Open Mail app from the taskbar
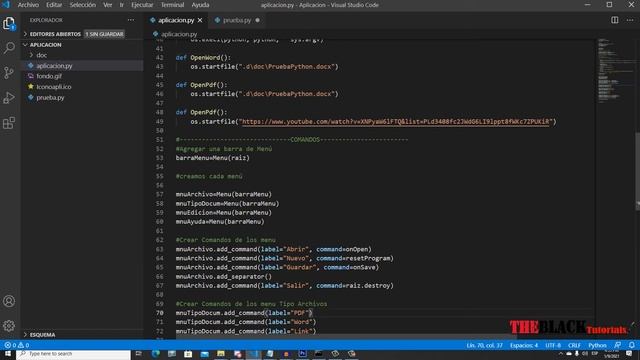The image size is (640, 360). 204,354
